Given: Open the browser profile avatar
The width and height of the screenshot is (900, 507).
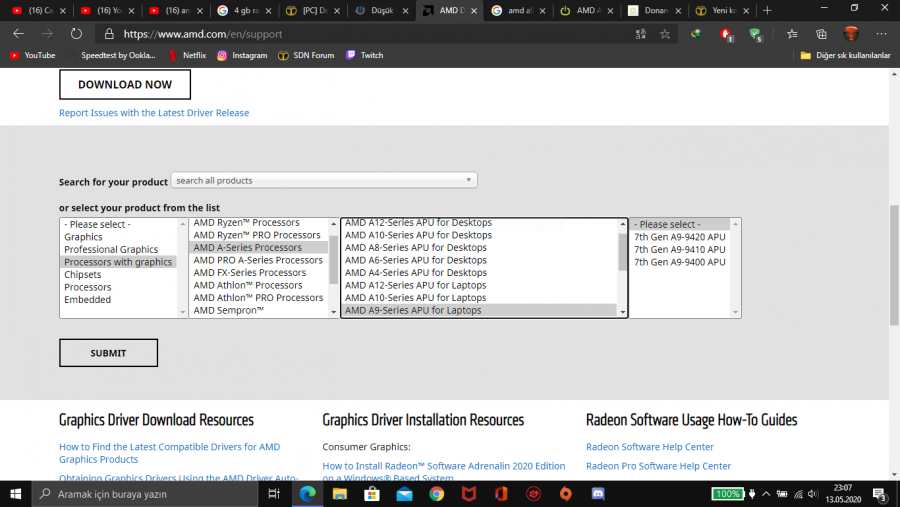Looking at the screenshot, I should pos(851,34).
